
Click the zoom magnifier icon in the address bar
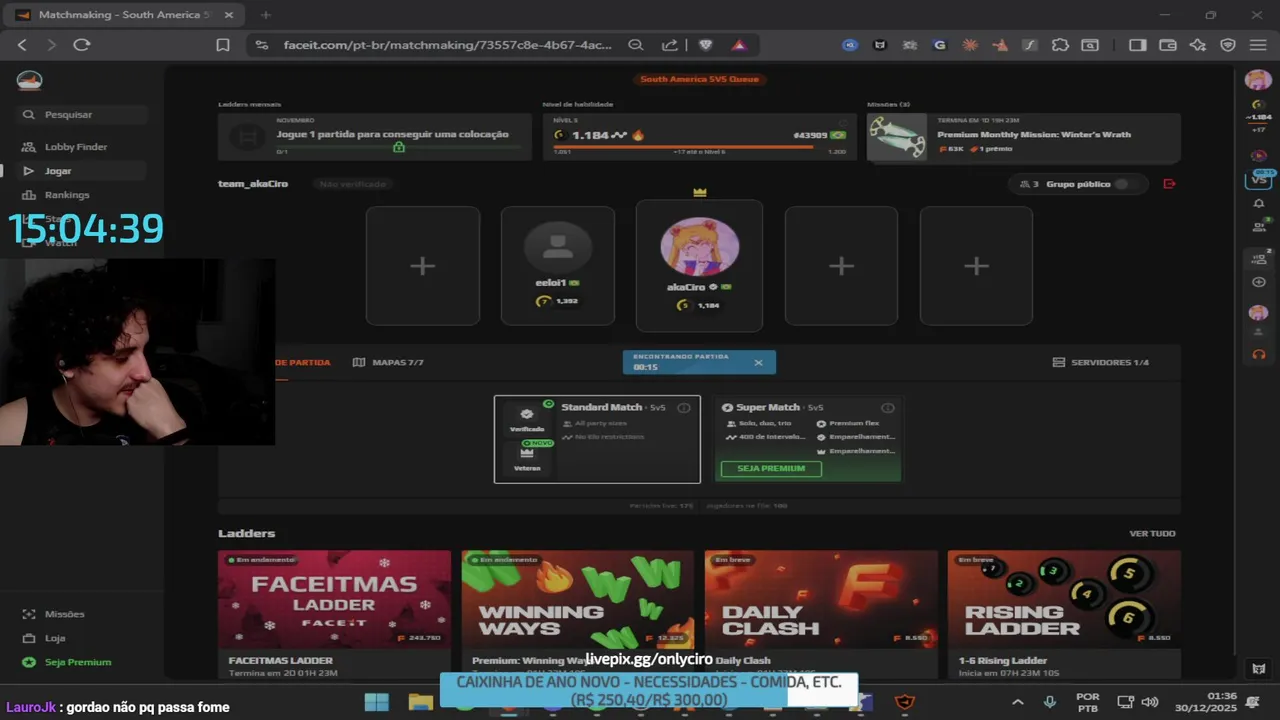click(635, 45)
